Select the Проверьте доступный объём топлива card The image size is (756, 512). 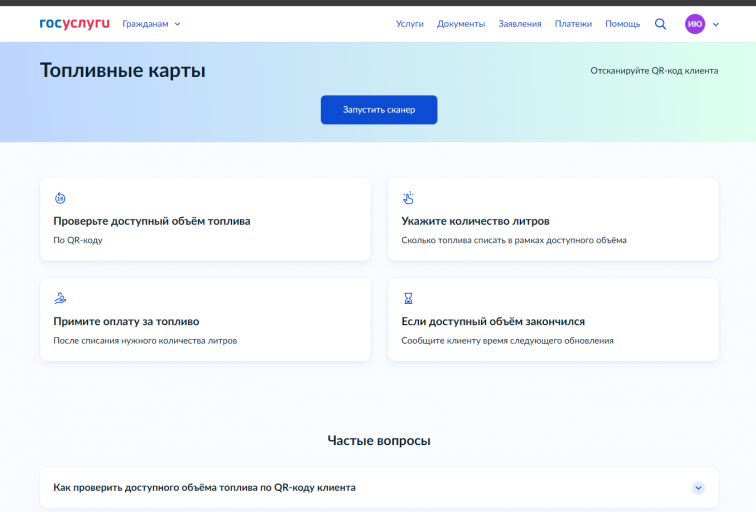pos(205,219)
